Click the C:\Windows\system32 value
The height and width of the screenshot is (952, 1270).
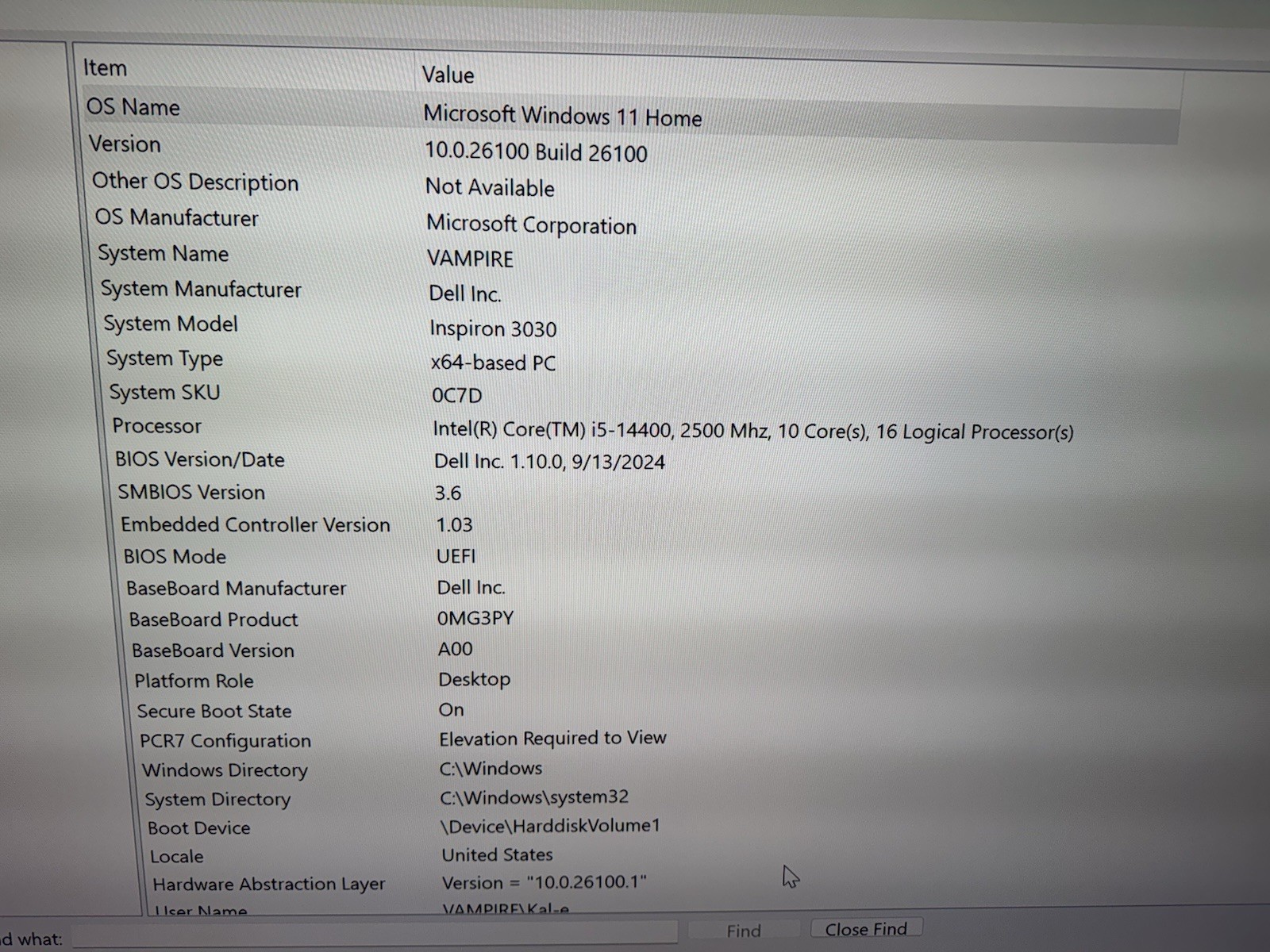[x=535, y=797]
